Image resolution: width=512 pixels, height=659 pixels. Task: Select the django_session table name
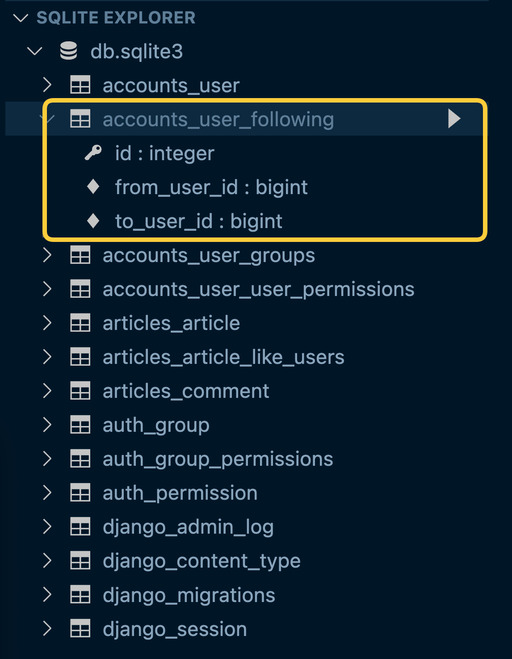pos(175,630)
